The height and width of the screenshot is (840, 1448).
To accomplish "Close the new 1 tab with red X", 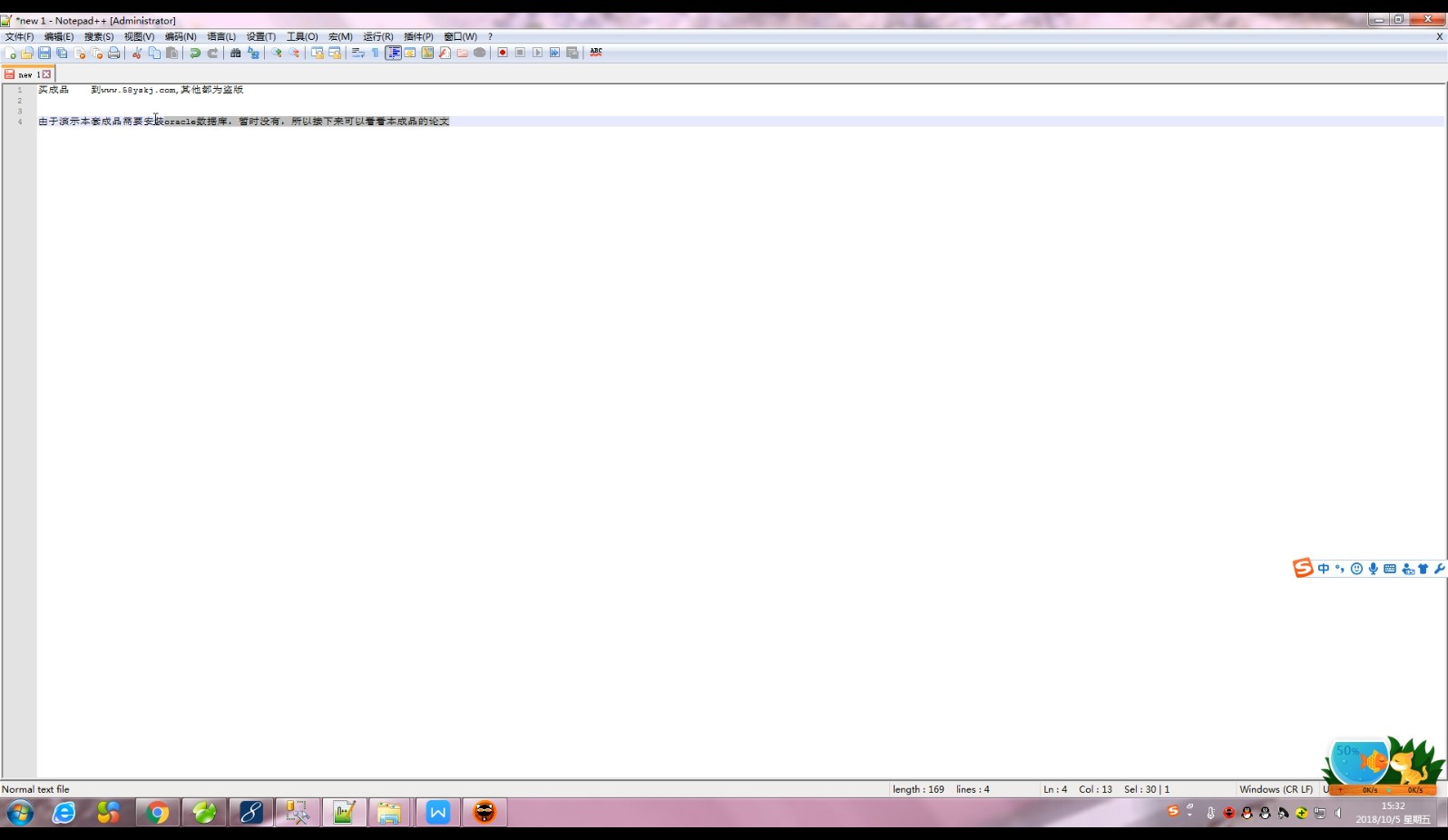I will click(46, 74).
